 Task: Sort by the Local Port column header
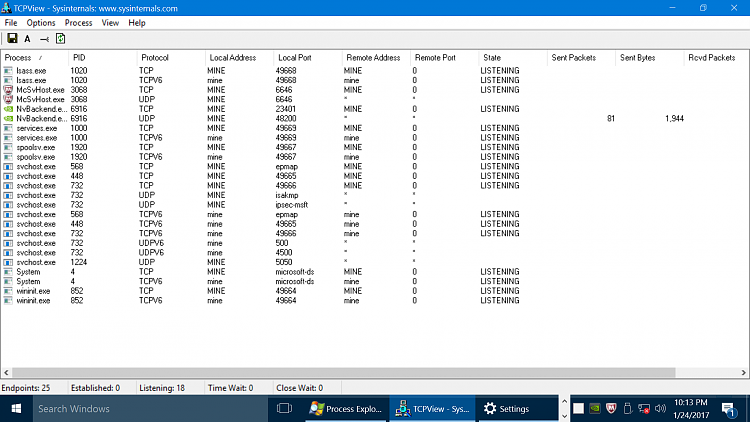pyautogui.click(x=308, y=58)
